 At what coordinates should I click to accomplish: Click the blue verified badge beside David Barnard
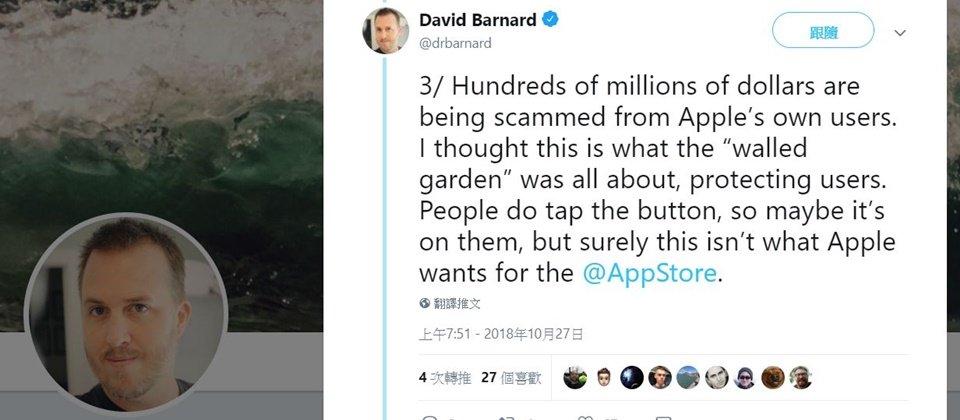[x=550, y=20]
